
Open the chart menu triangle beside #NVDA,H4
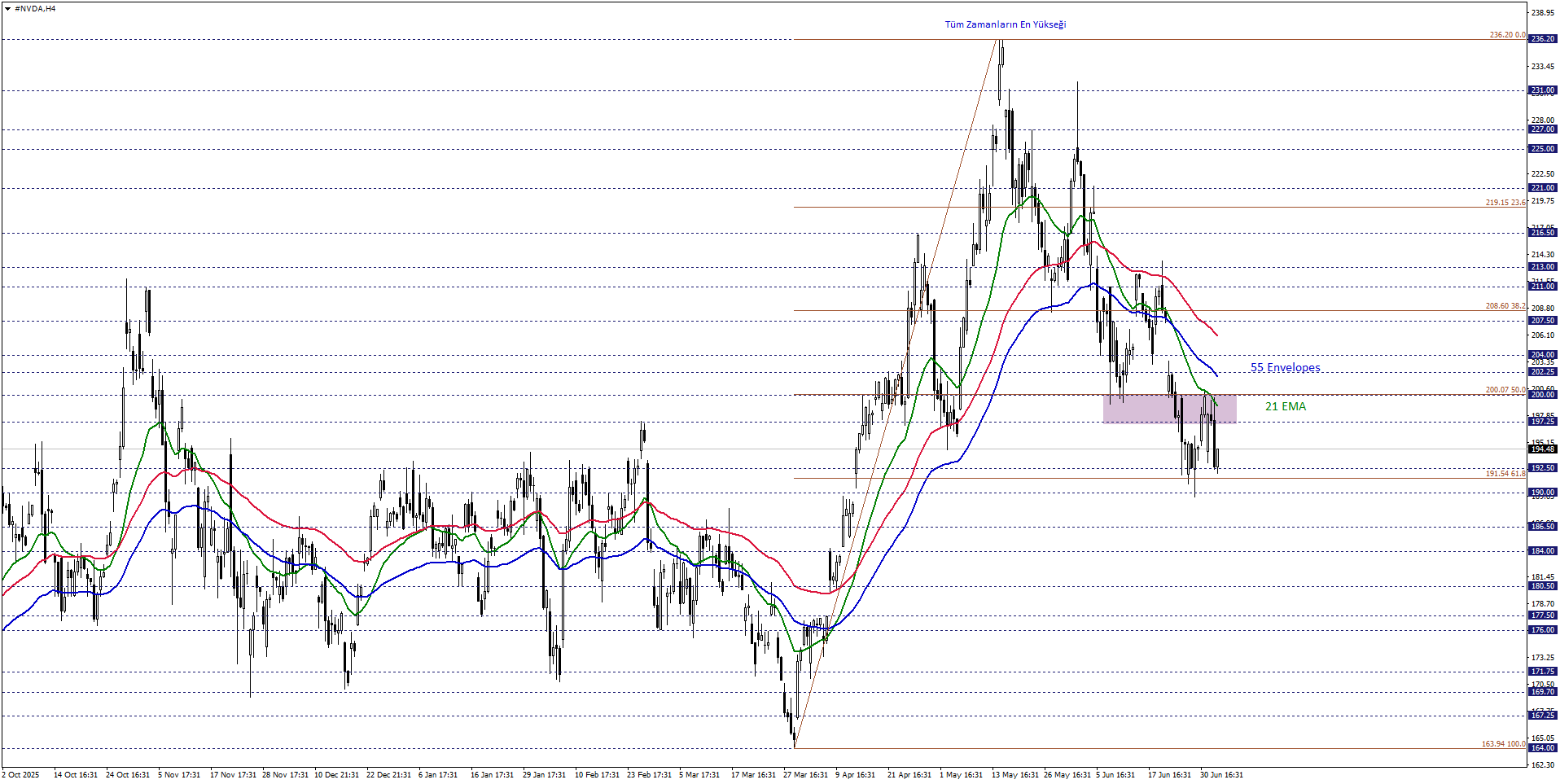(7, 9)
